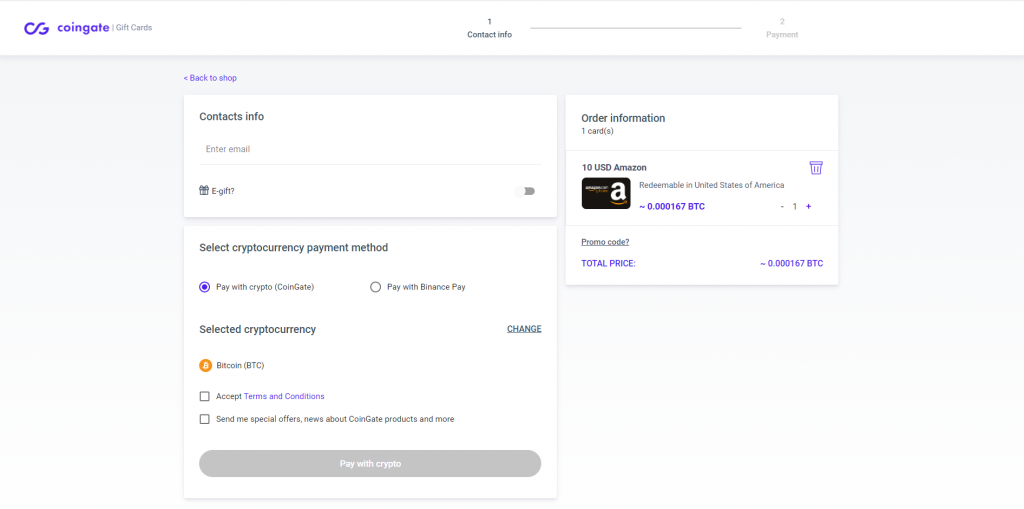This screenshot has height=509, width=1024.
Task: Click the Order information heading
Action: tap(623, 118)
